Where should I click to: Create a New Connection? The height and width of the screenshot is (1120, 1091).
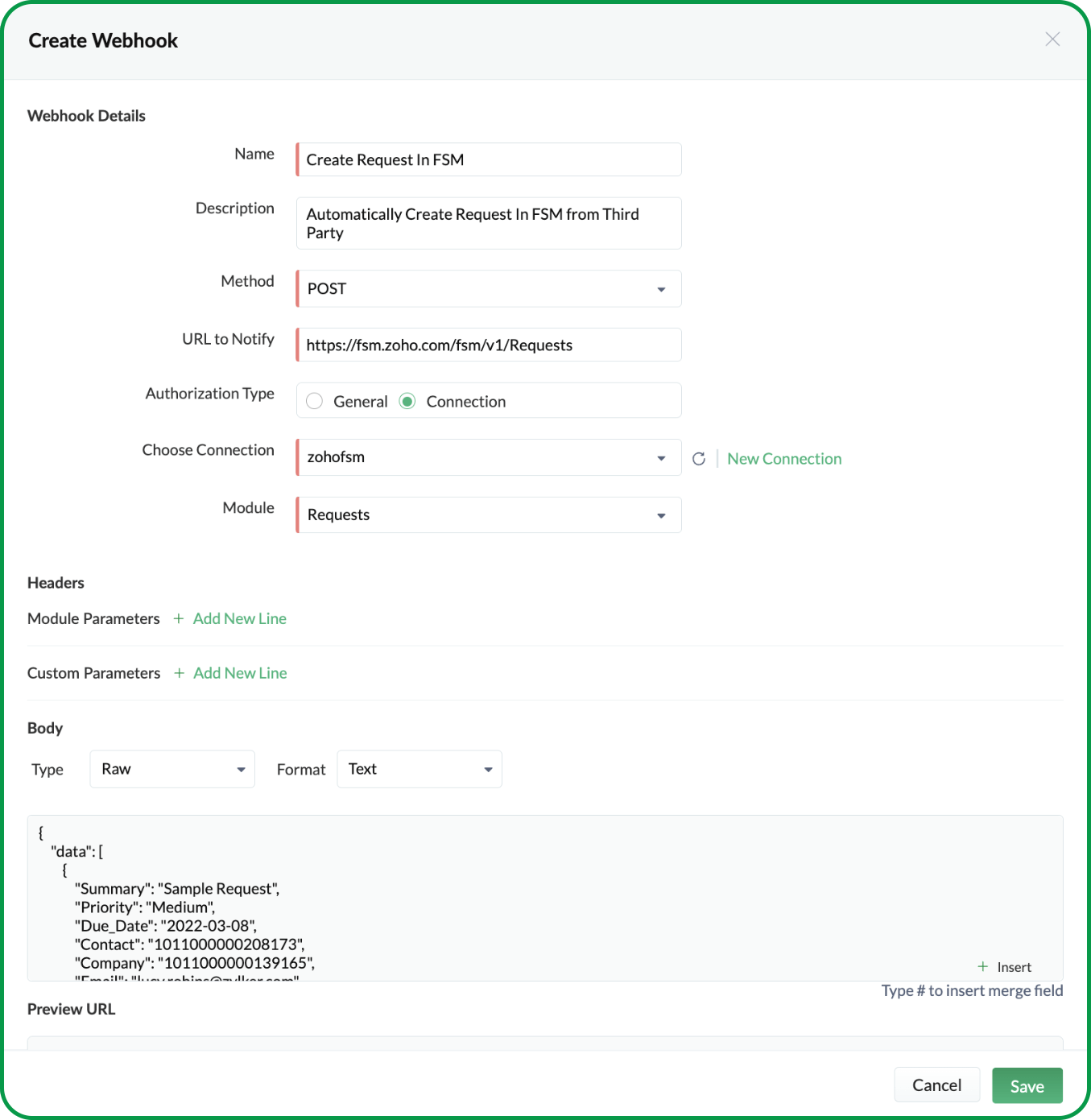pos(783,458)
